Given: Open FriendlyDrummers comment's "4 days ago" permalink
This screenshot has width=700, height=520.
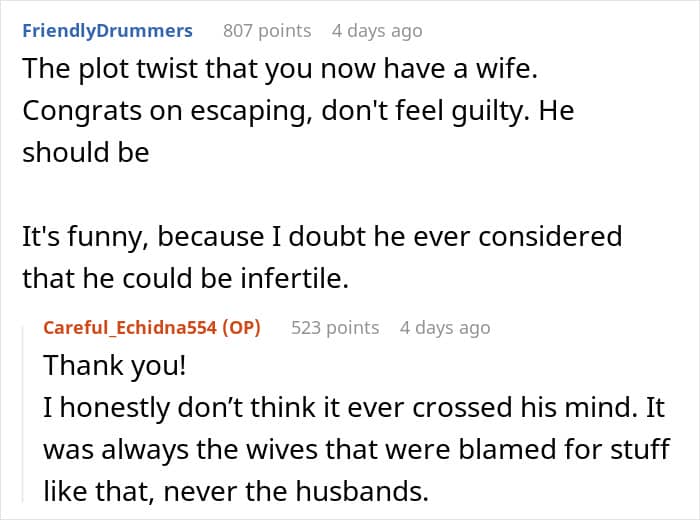Looking at the screenshot, I should pos(377,31).
